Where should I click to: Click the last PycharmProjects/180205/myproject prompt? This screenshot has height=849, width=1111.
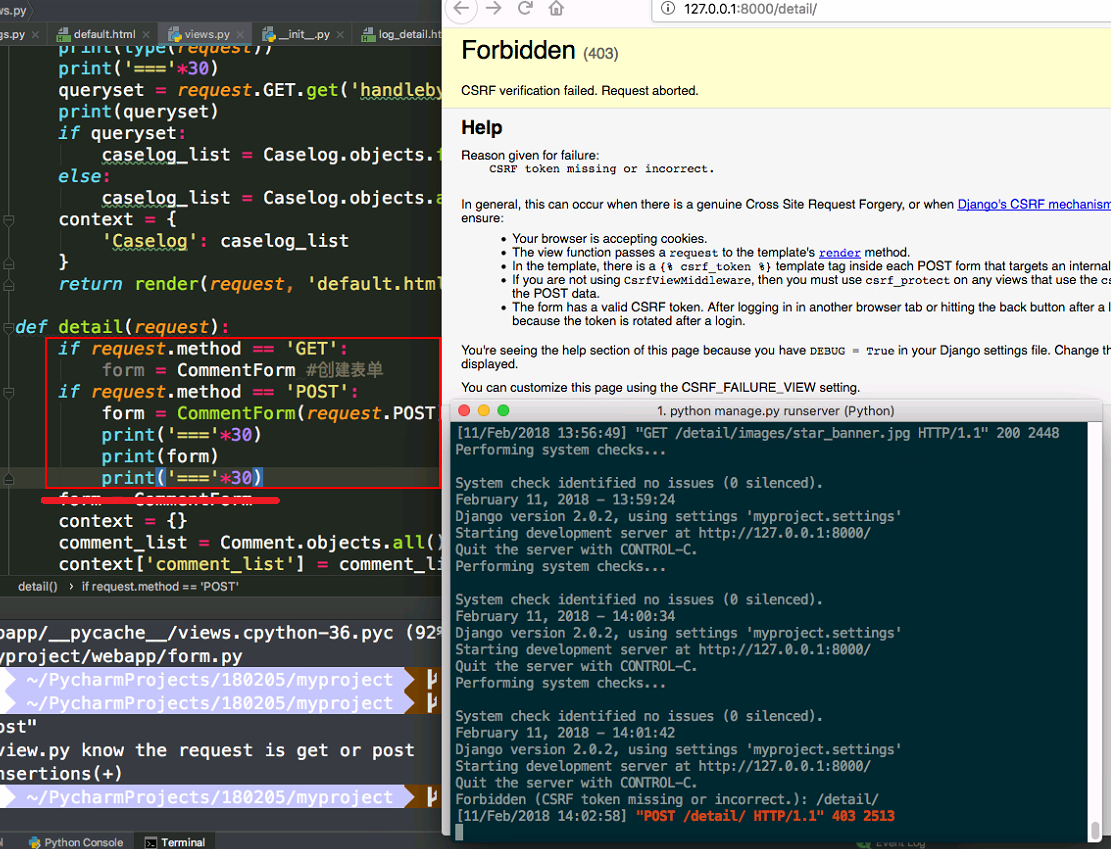(x=209, y=797)
